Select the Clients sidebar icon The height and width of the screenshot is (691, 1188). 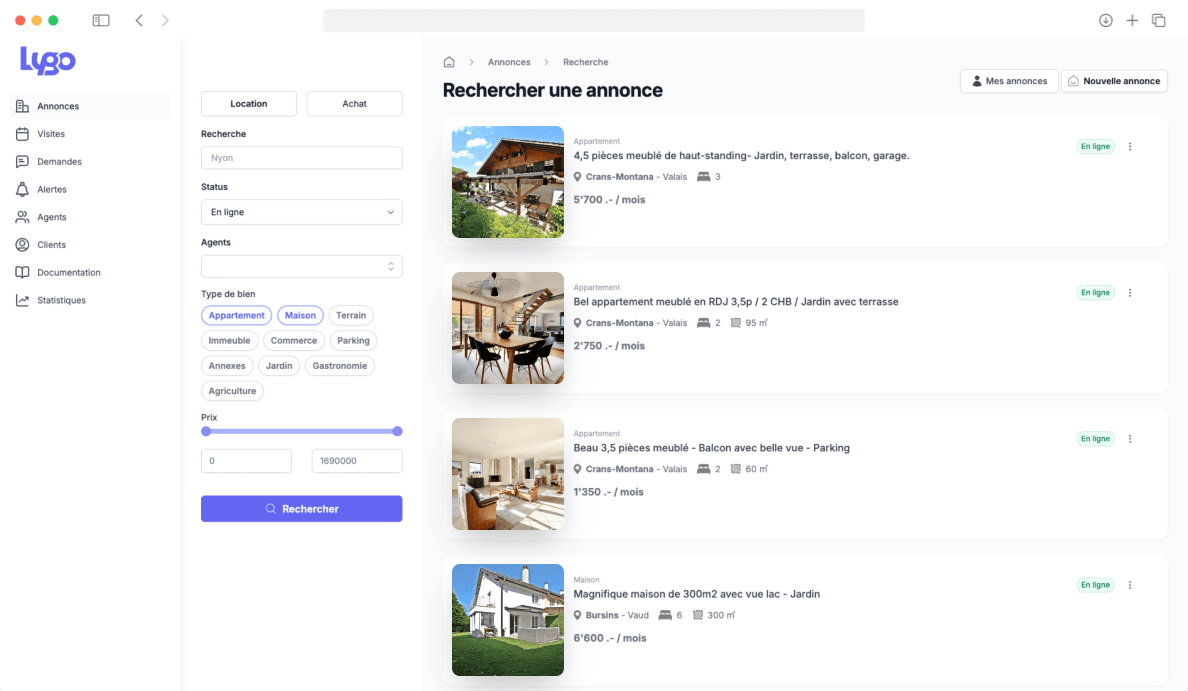(22, 244)
